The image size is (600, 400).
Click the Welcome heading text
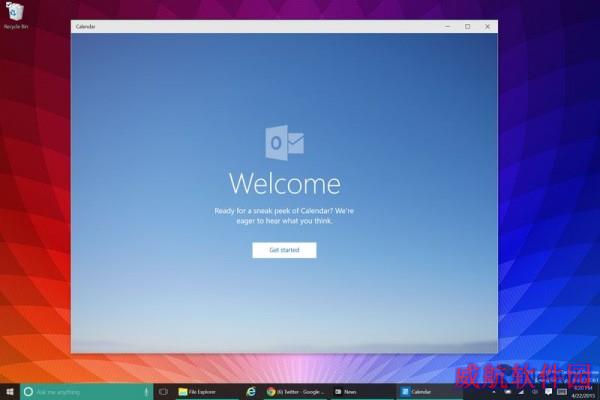pos(285,184)
